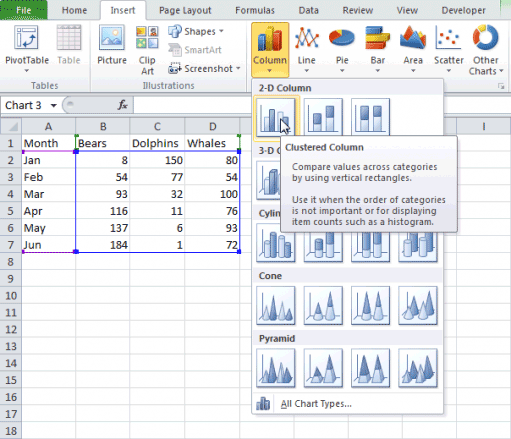Pick the 100% Stacked Column chart icon
This screenshot has height=439, width=511.
(x=370, y=117)
